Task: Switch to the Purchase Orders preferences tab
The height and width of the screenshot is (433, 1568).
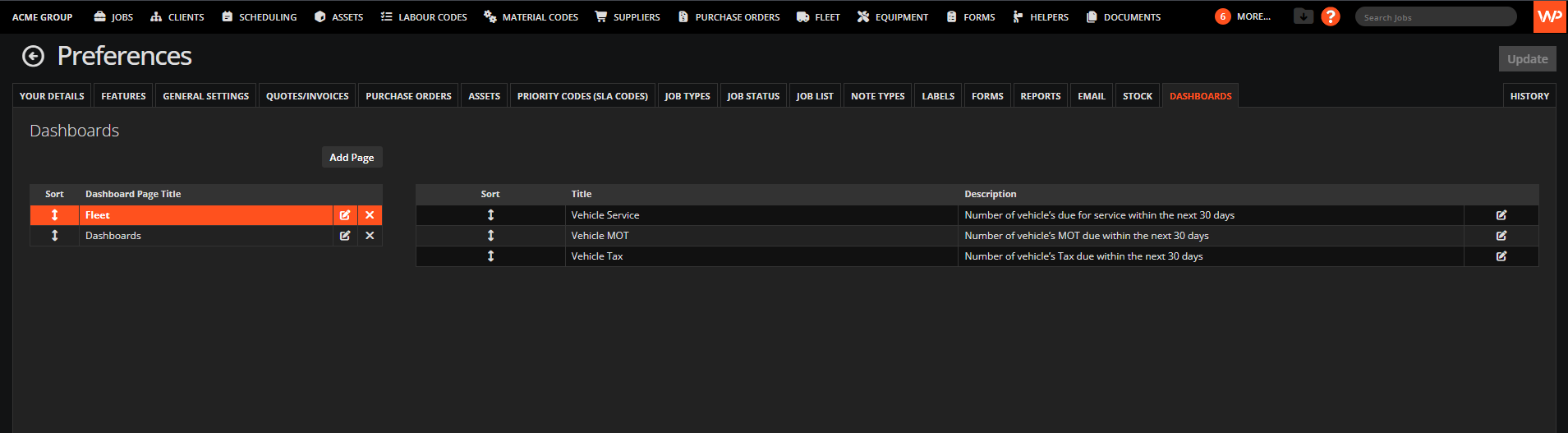Action: pos(408,95)
